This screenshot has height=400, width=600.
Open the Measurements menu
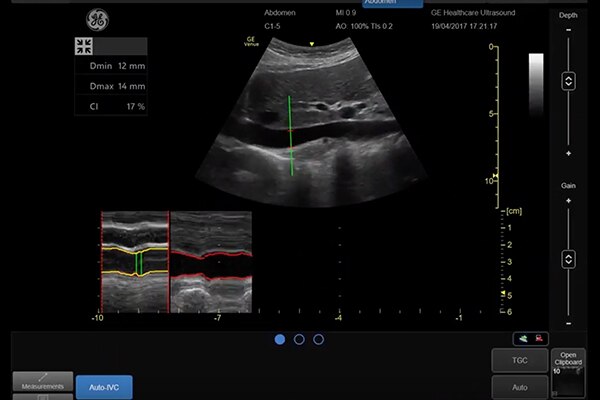[x=43, y=384]
